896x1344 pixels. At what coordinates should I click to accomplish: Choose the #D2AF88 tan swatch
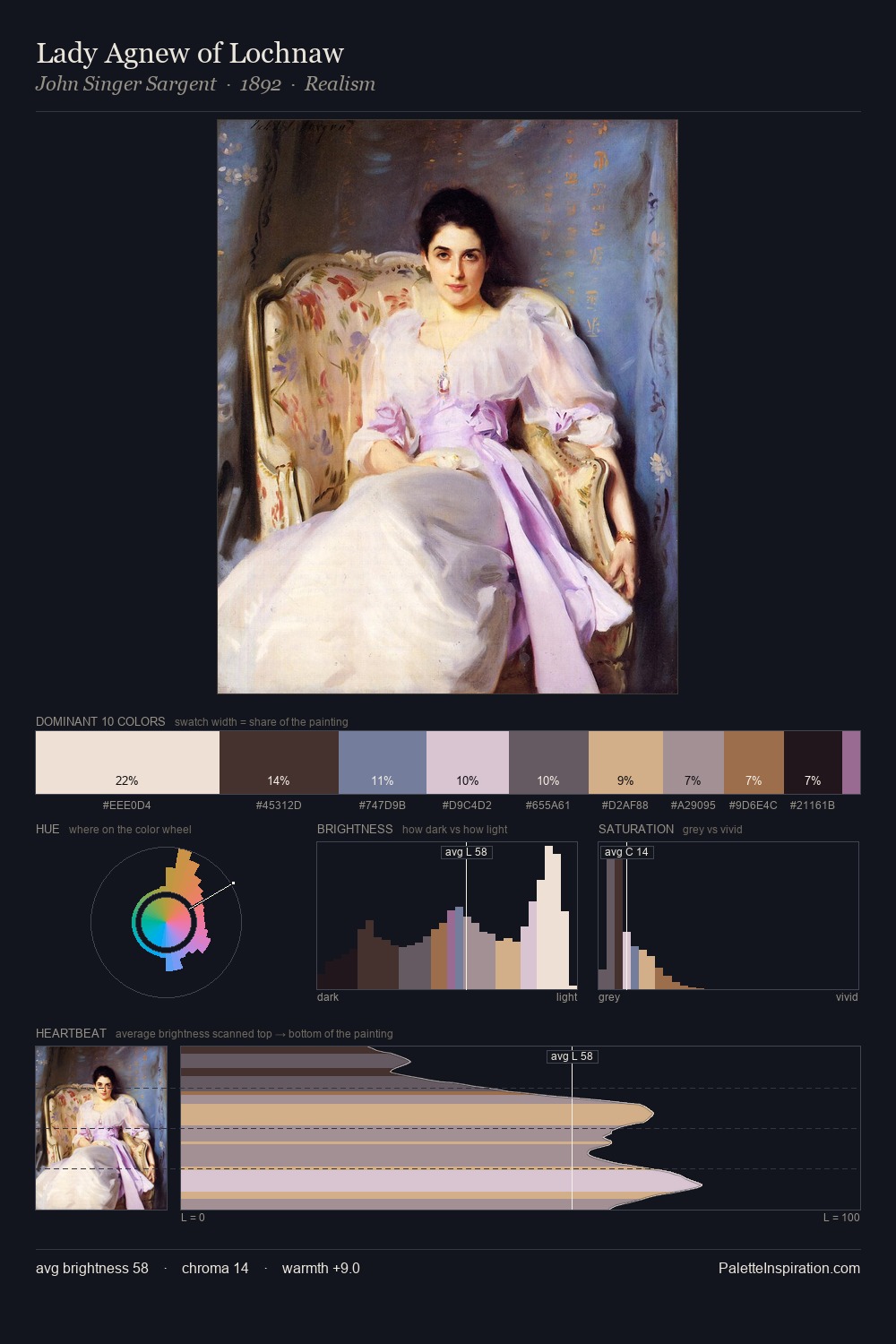625,762
